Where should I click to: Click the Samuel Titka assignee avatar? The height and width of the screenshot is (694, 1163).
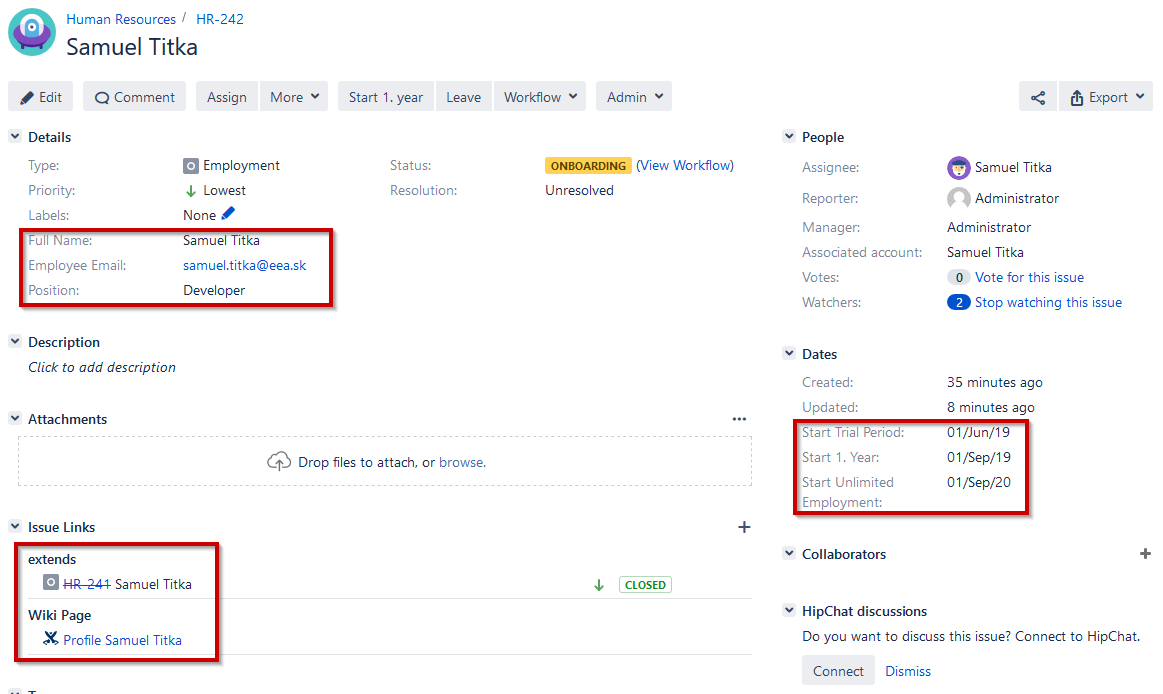[958, 167]
